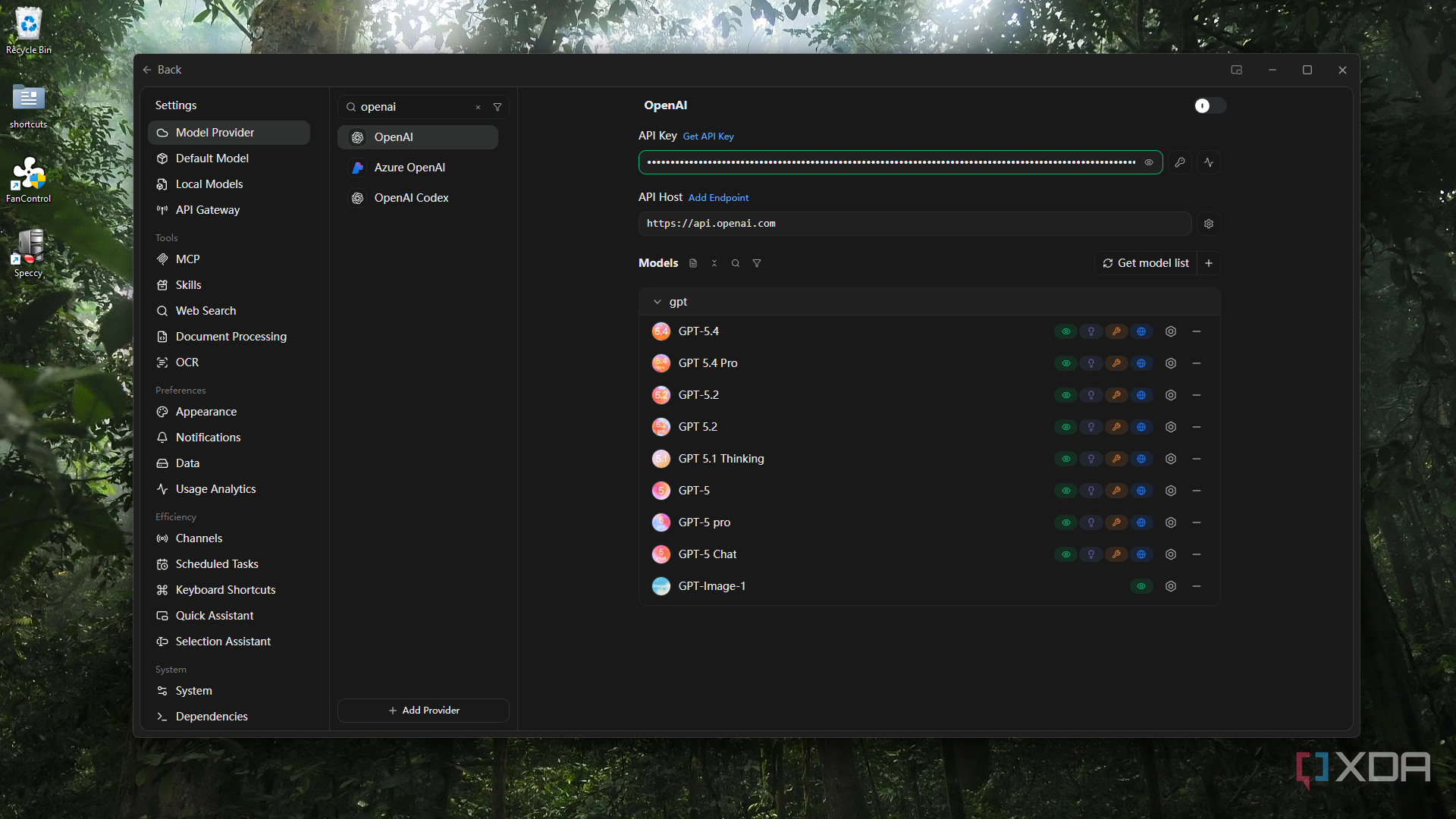Open API Host settings gear

pos(1209,224)
